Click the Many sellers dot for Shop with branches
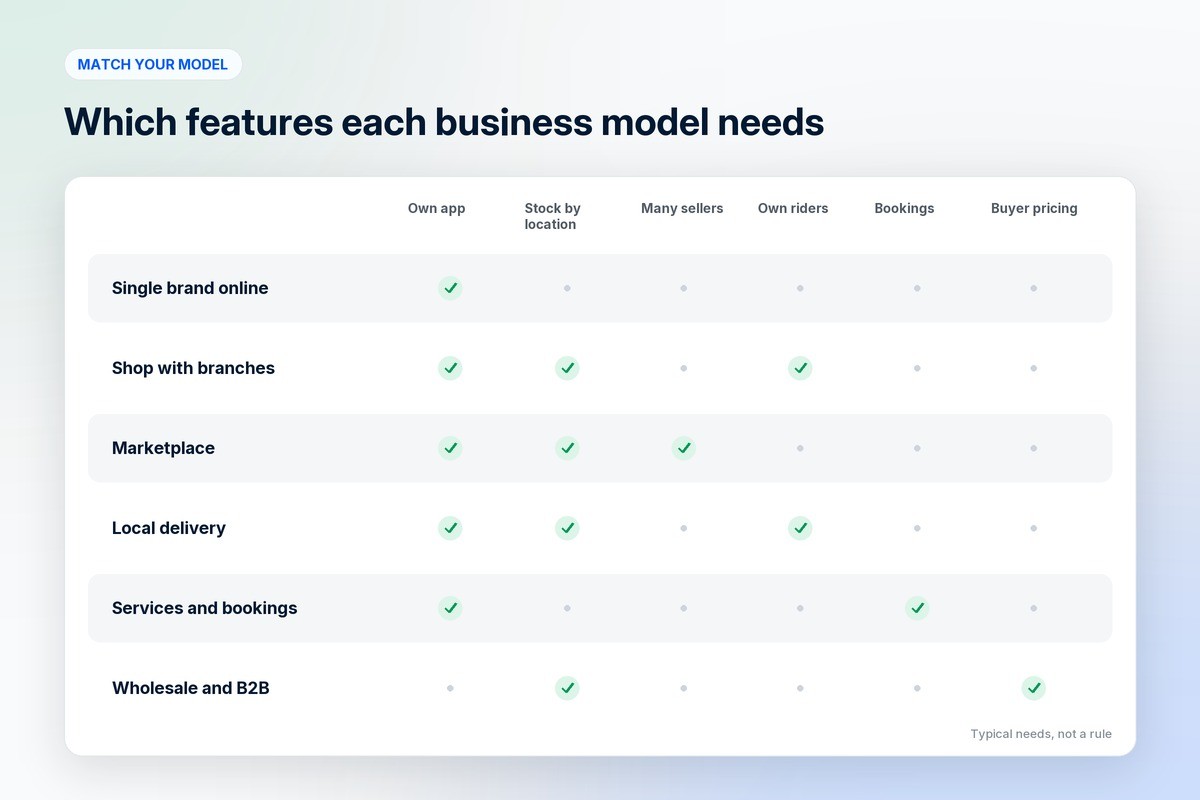 (x=684, y=368)
